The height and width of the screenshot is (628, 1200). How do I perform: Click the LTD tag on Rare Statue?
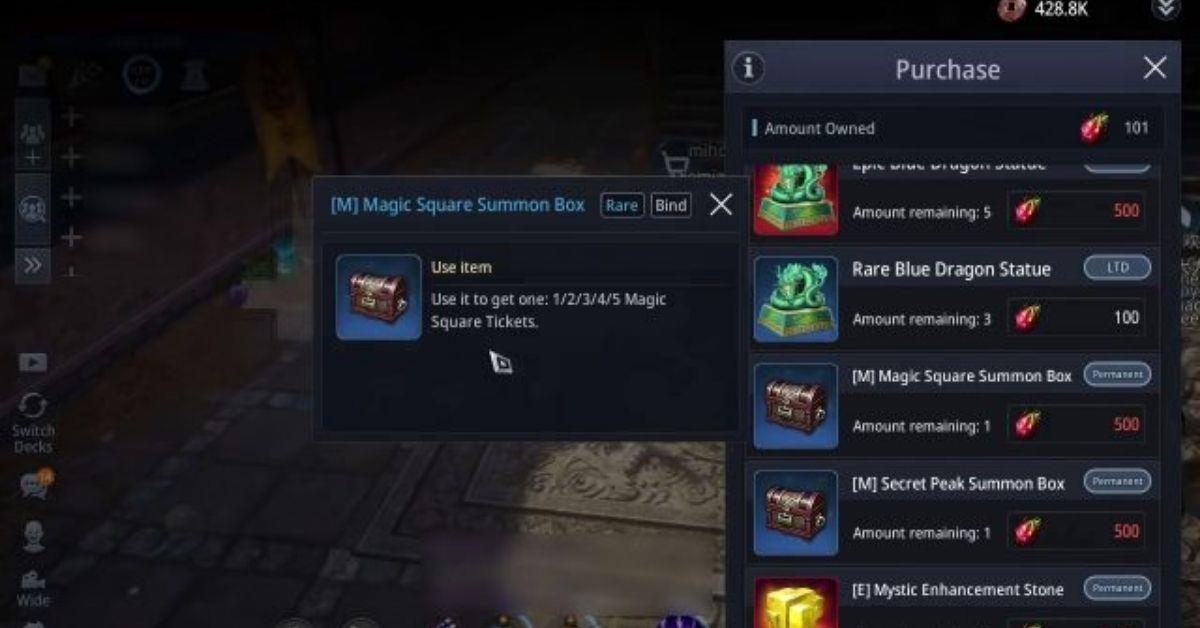click(x=1117, y=268)
